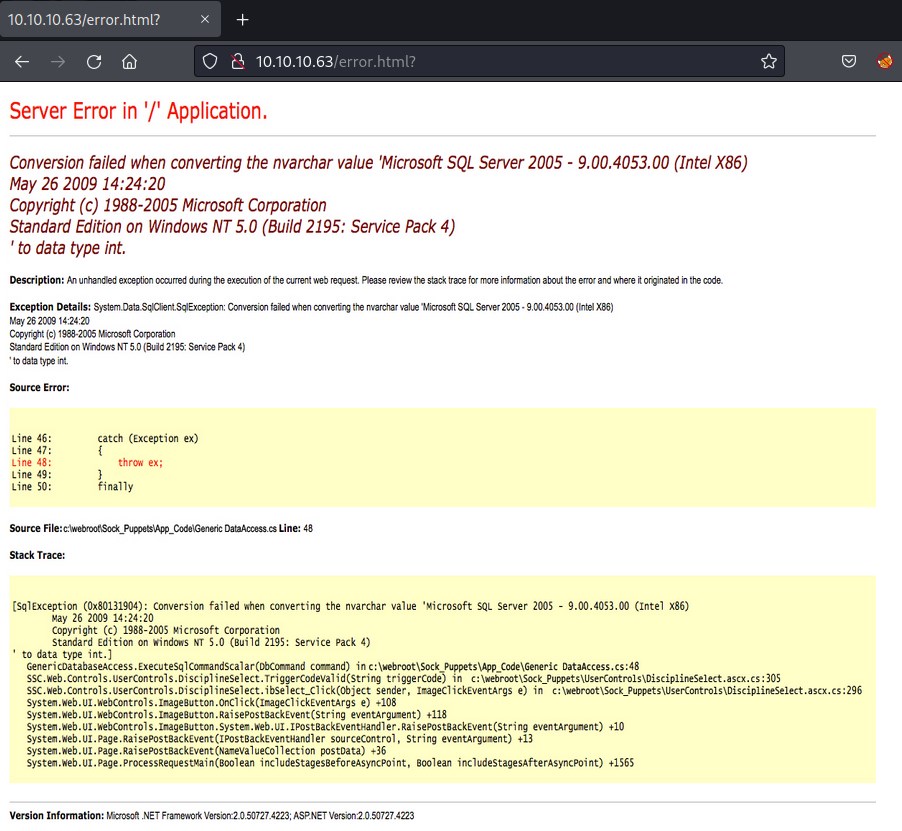This screenshot has width=902, height=831.
Task: Bookmark this page with the star icon
Action: pyautogui.click(x=768, y=61)
